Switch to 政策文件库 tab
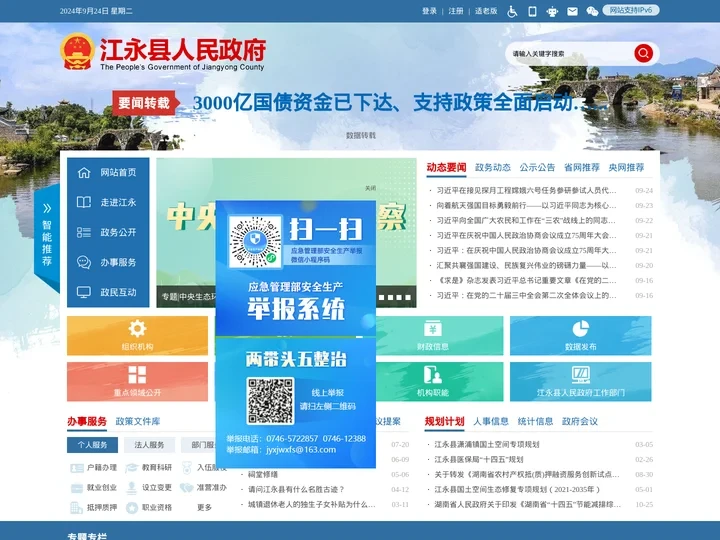 (138, 422)
